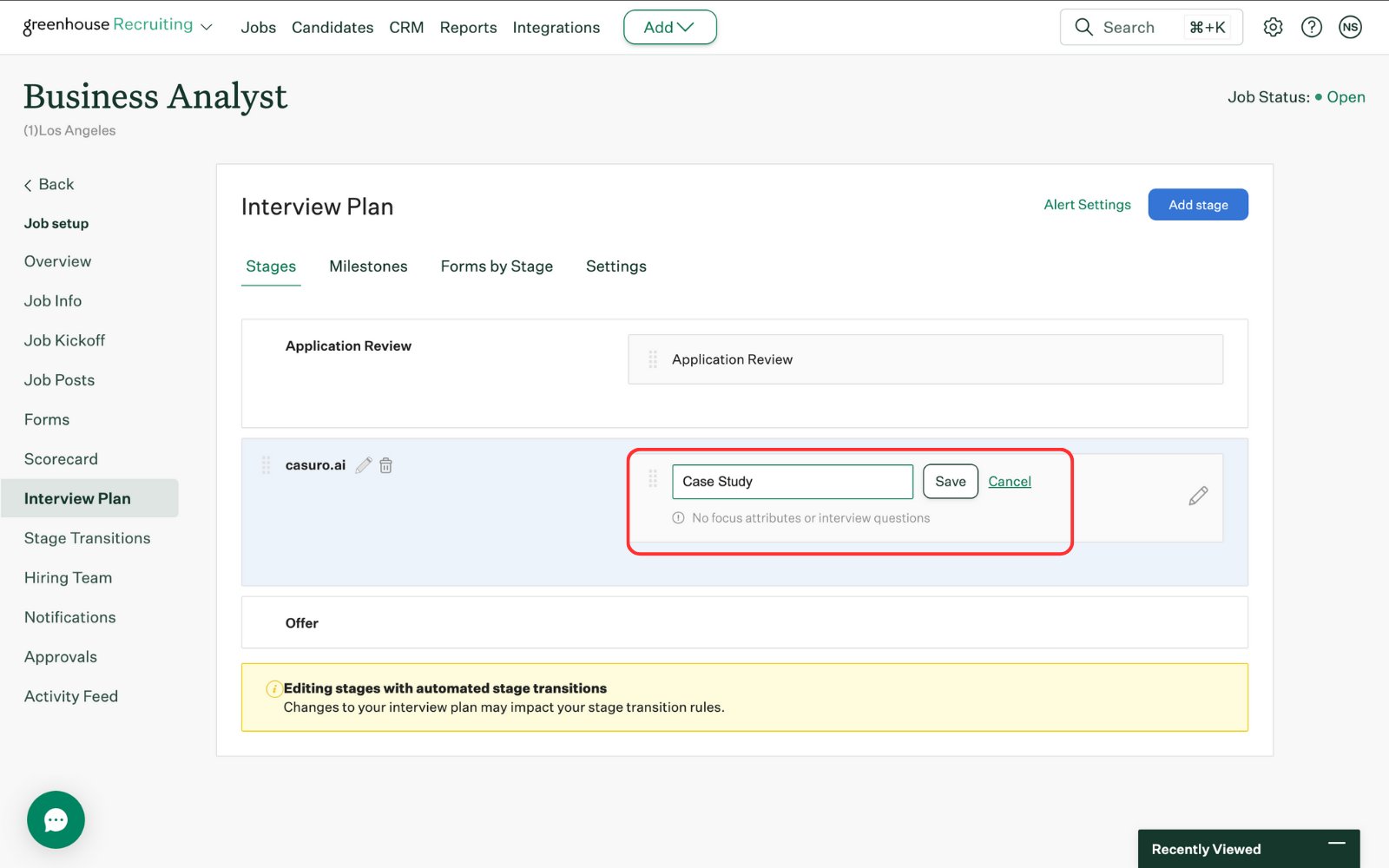Image resolution: width=1389 pixels, height=868 pixels.
Task: Focus the Case Study name field
Action: click(793, 482)
